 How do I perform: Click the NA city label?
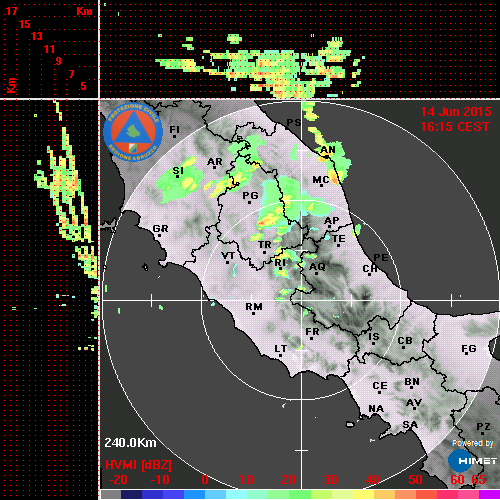point(376,409)
